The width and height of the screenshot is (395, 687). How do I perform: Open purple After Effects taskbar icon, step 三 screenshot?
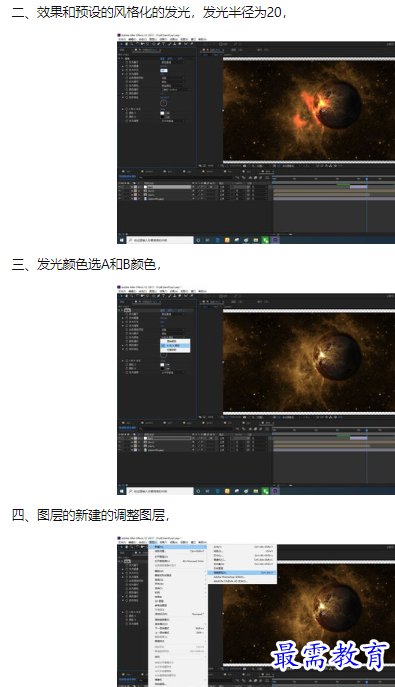[x=275, y=492]
